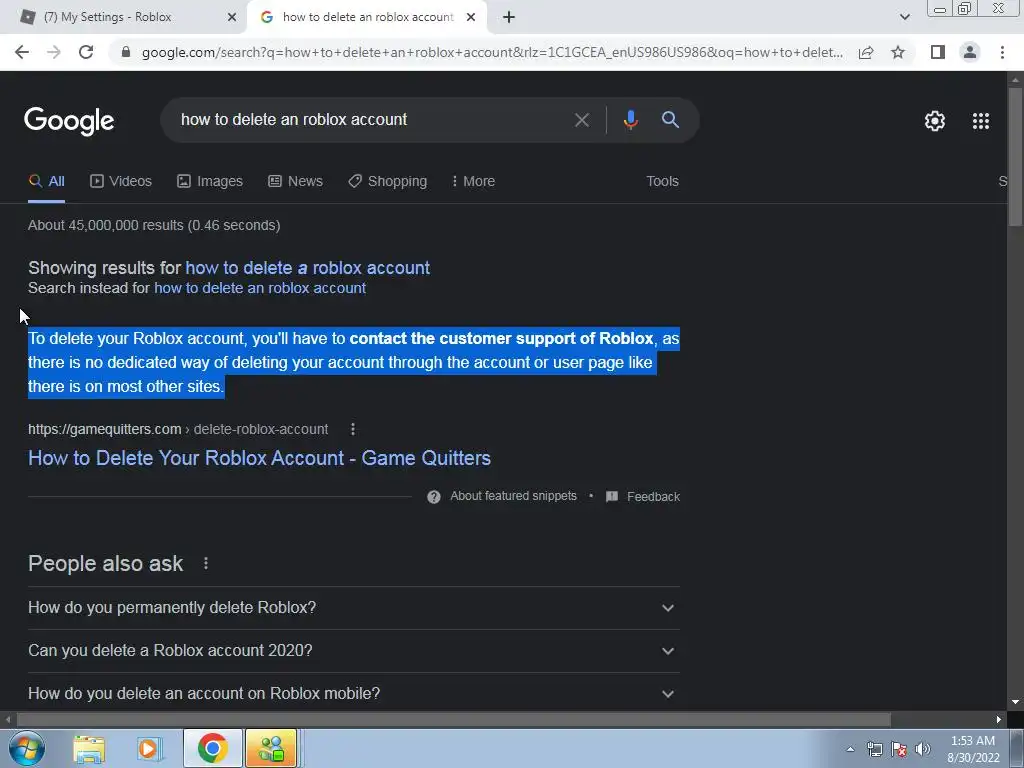This screenshot has width=1024, height=768.
Task: Clear the search query with X
Action: (x=581, y=120)
